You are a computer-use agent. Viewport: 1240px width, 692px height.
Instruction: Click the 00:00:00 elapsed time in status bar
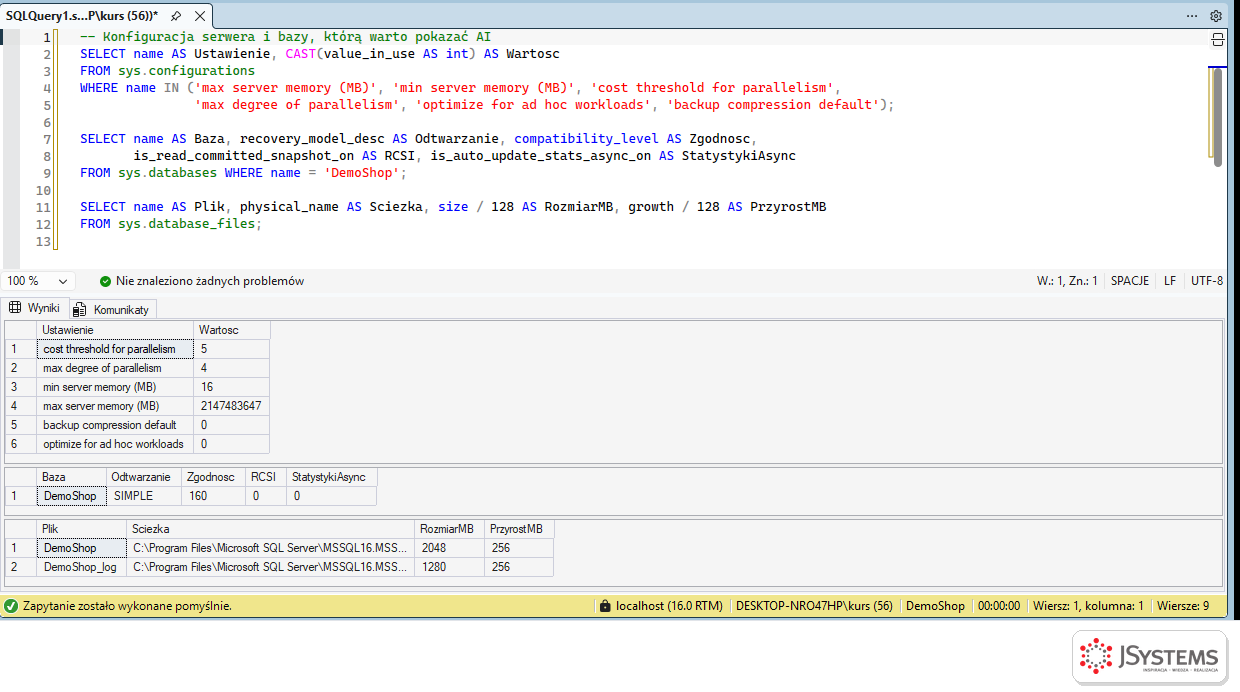(999, 606)
